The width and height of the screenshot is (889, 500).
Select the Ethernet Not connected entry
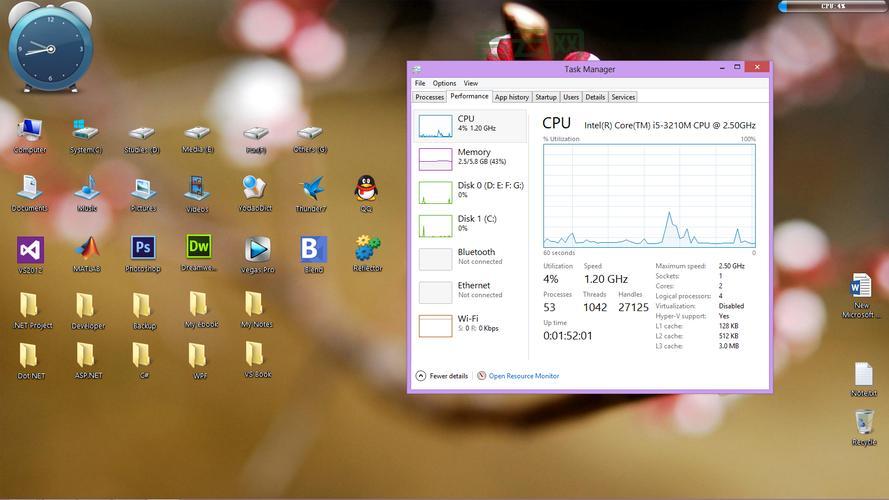[471, 293]
